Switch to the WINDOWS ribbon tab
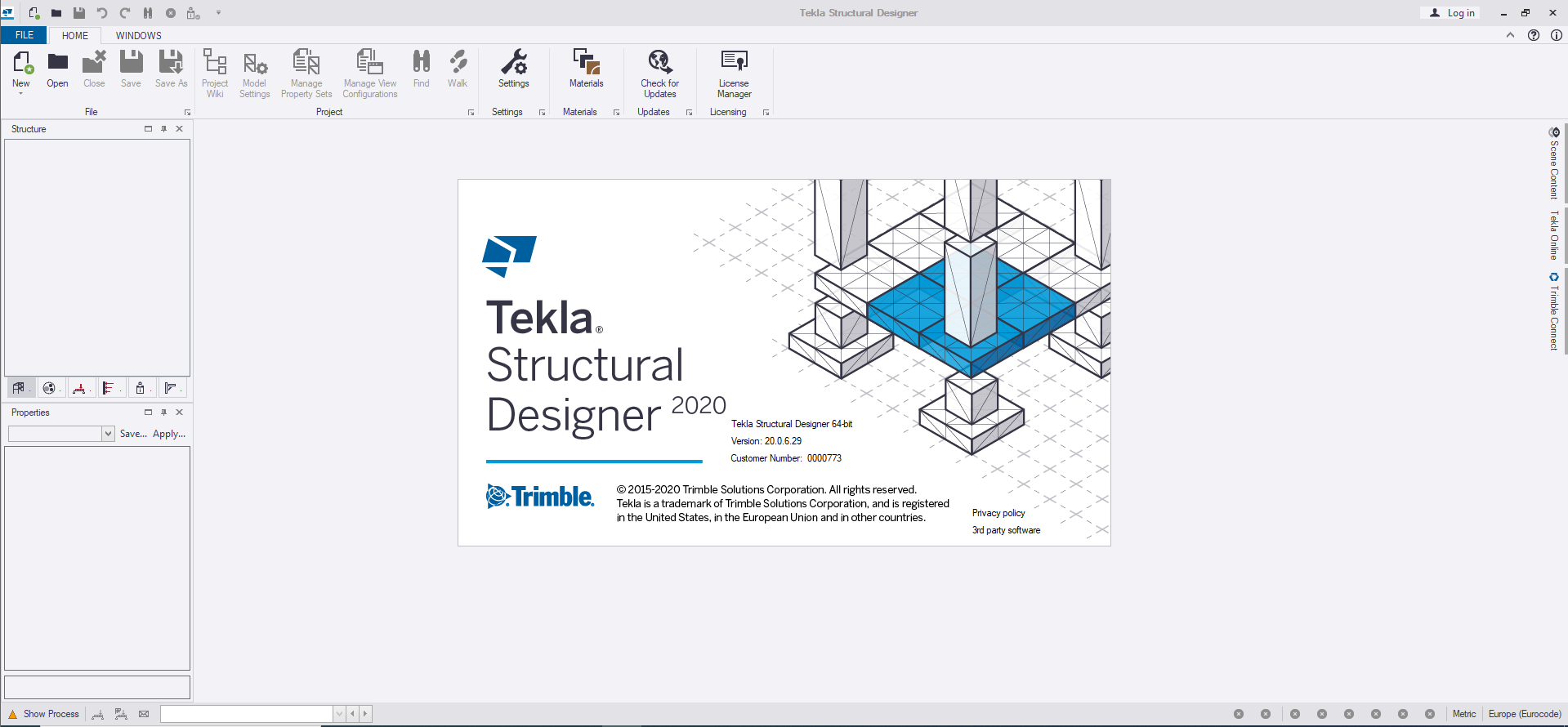 tap(139, 35)
